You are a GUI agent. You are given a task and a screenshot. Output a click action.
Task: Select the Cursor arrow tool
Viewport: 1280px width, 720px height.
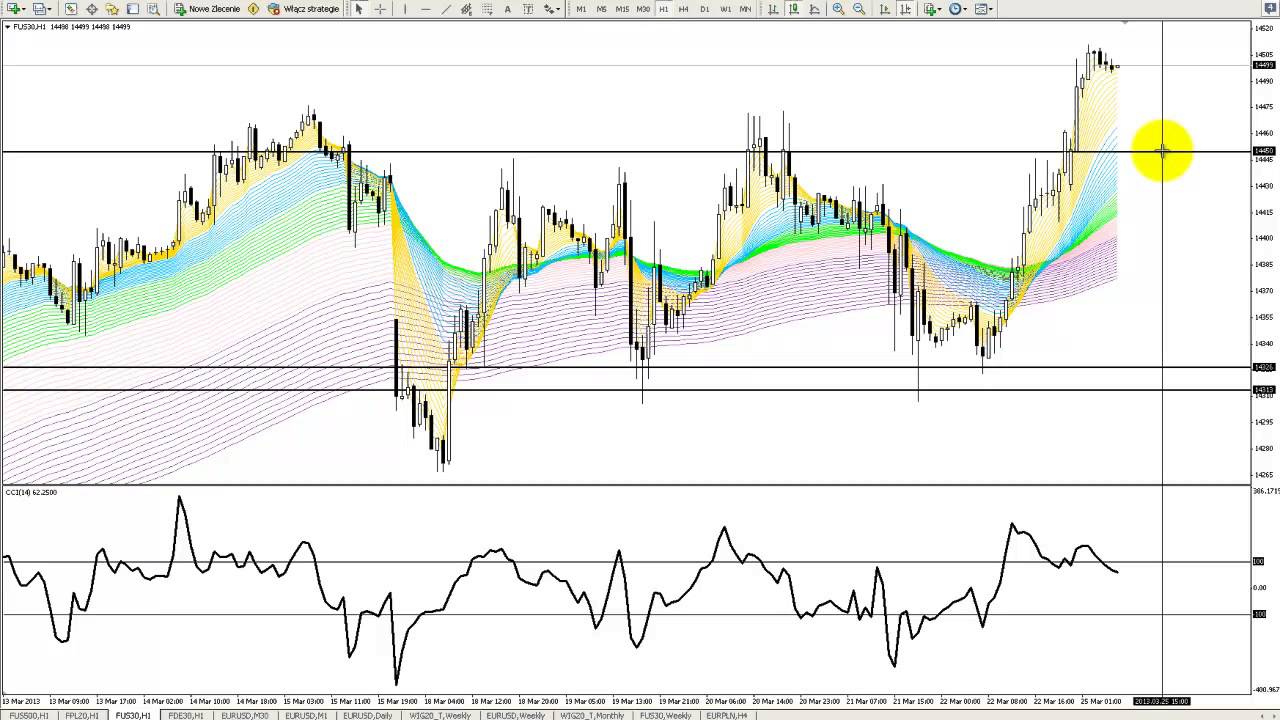pyautogui.click(x=359, y=9)
